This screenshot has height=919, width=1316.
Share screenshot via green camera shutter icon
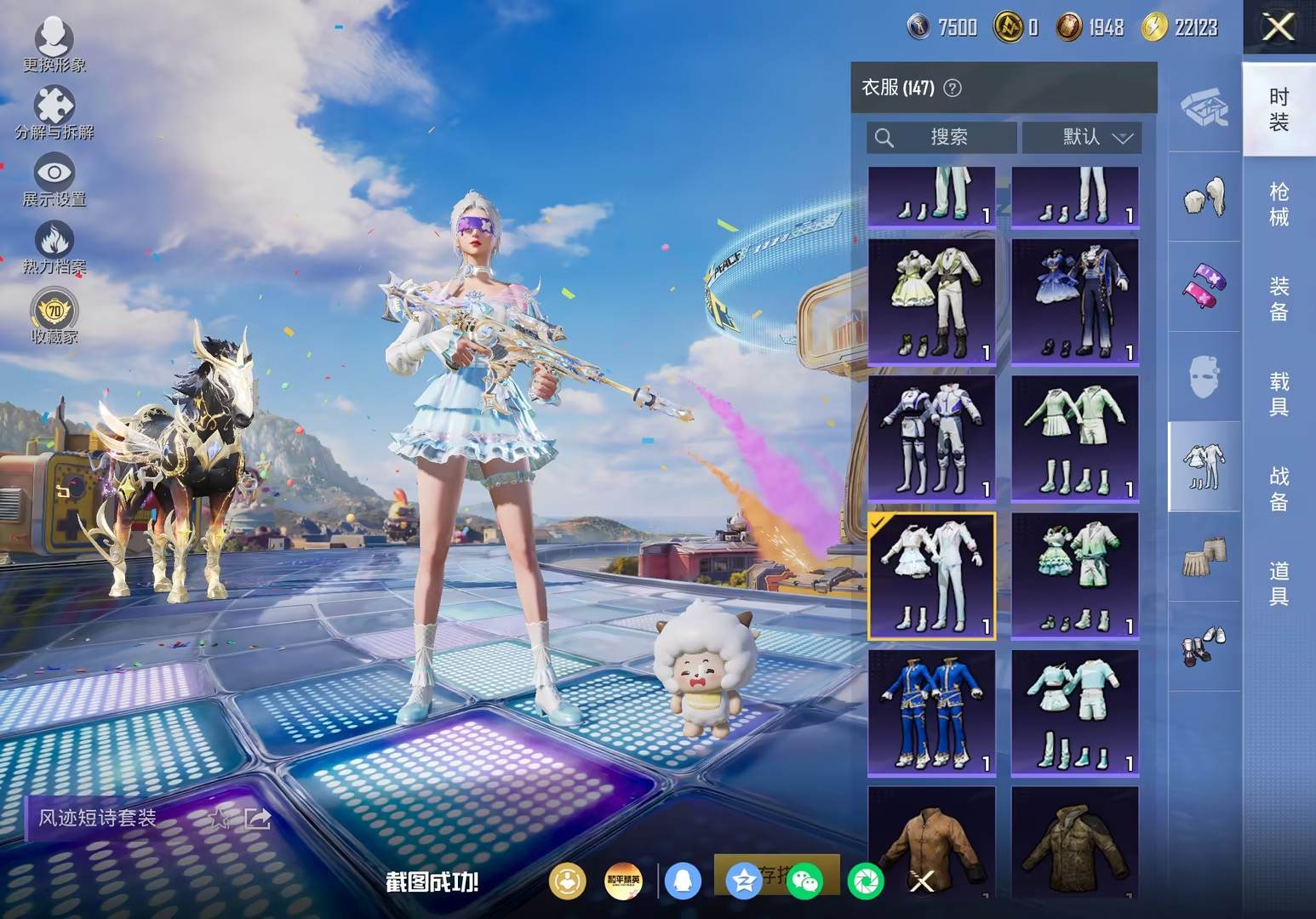(x=865, y=881)
